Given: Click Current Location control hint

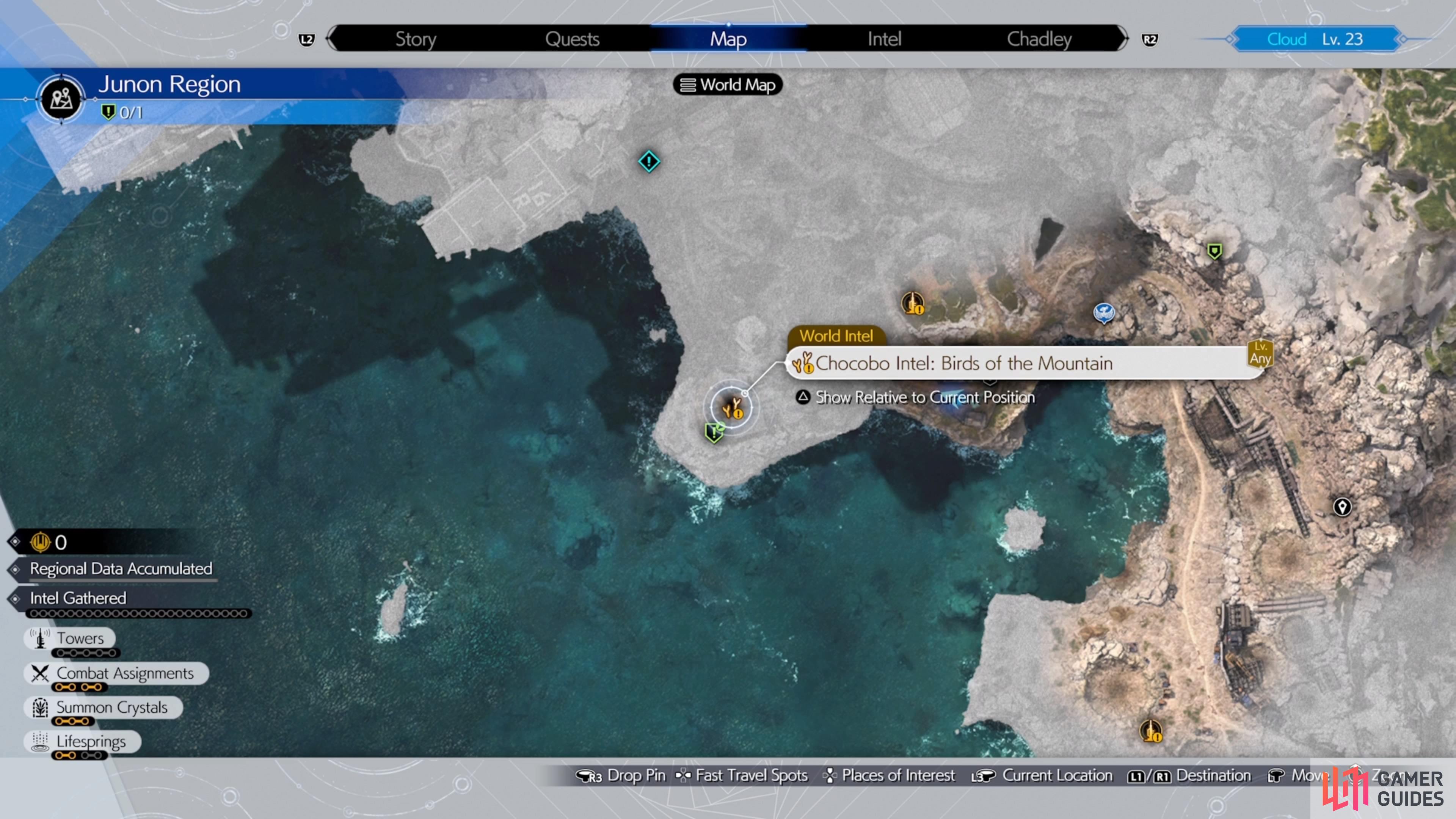Looking at the screenshot, I should (x=1057, y=775).
